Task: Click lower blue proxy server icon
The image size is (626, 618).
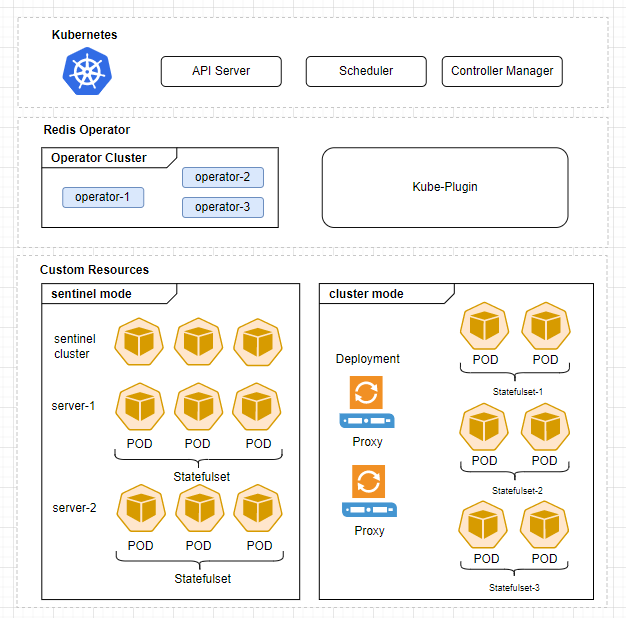Action: tap(369, 510)
